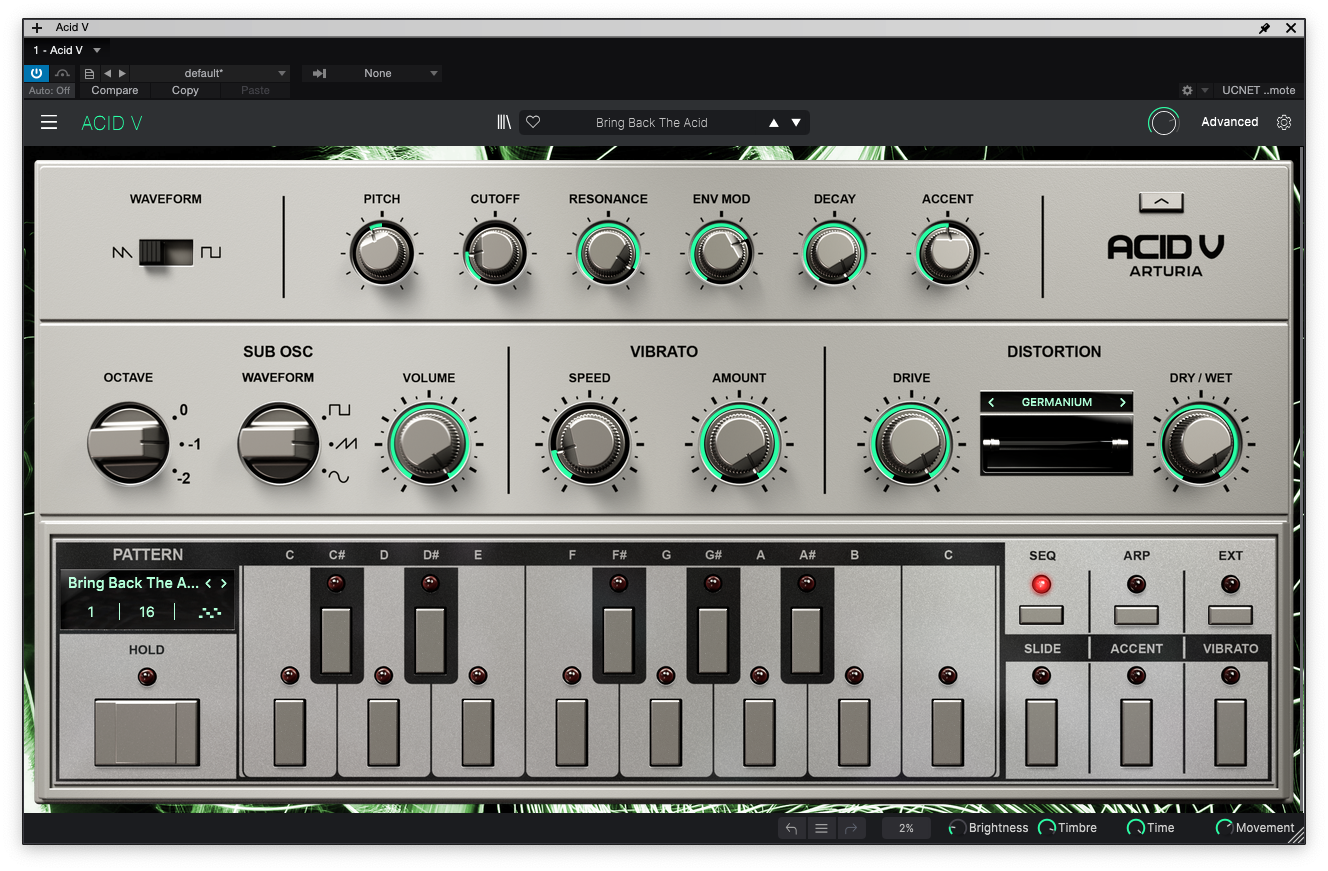Toggle the SEQ mode button
Screen dimensions: 1328x871
point(1041,615)
